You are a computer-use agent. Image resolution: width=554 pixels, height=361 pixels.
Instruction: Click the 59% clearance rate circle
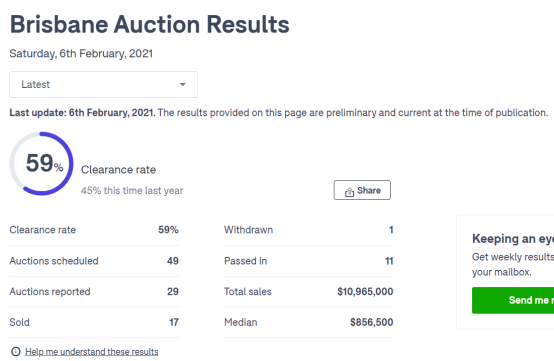pos(42,164)
